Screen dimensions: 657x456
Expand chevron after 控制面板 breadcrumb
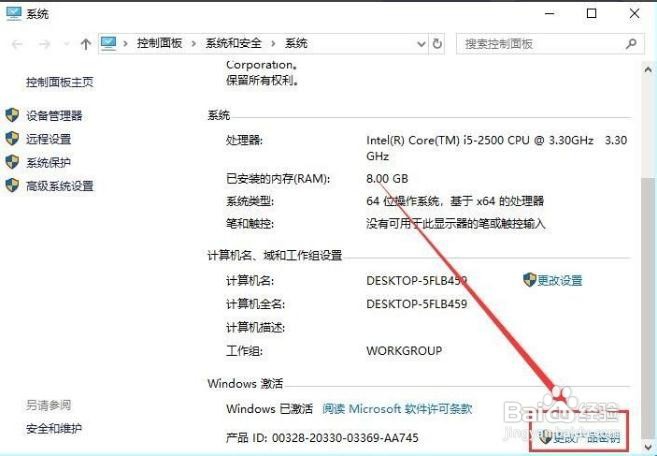point(194,44)
